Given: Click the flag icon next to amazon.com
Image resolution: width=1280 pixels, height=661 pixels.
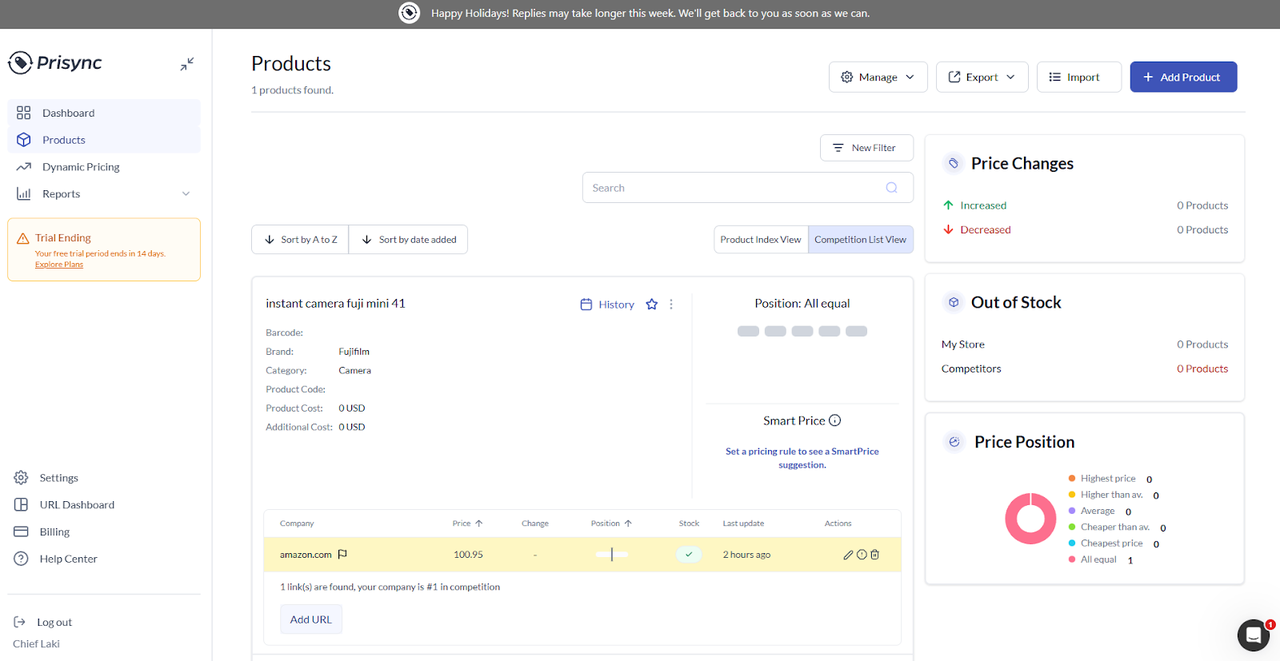Looking at the screenshot, I should (342, 553).
